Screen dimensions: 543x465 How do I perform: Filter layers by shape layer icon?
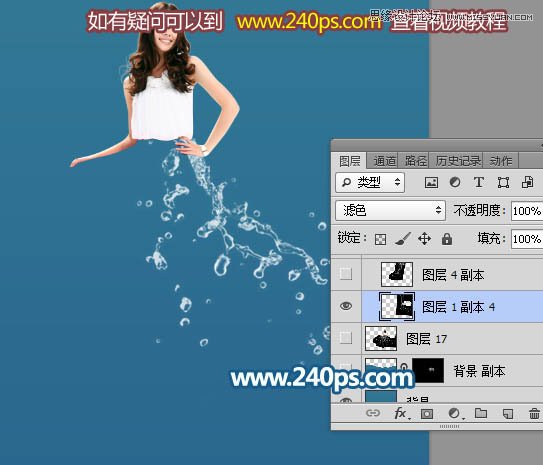coord(503,182)
